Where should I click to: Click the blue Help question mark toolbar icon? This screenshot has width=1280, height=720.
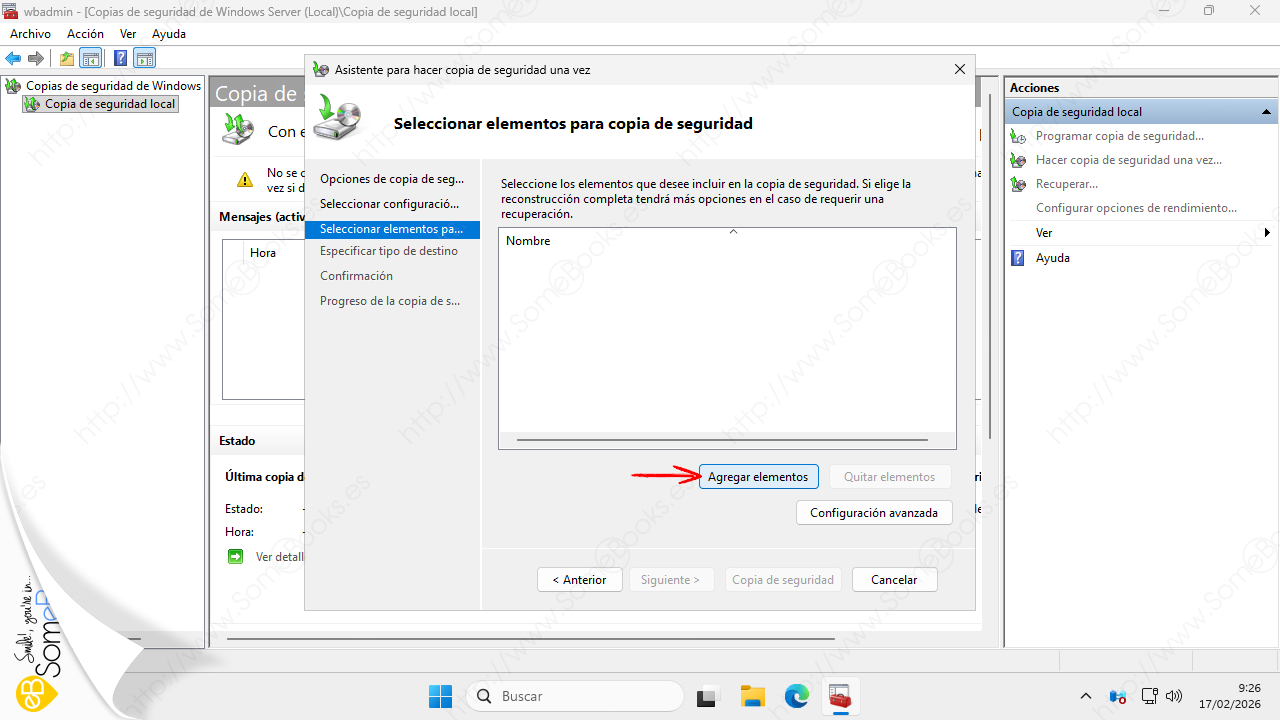click(x=120, y=58)
